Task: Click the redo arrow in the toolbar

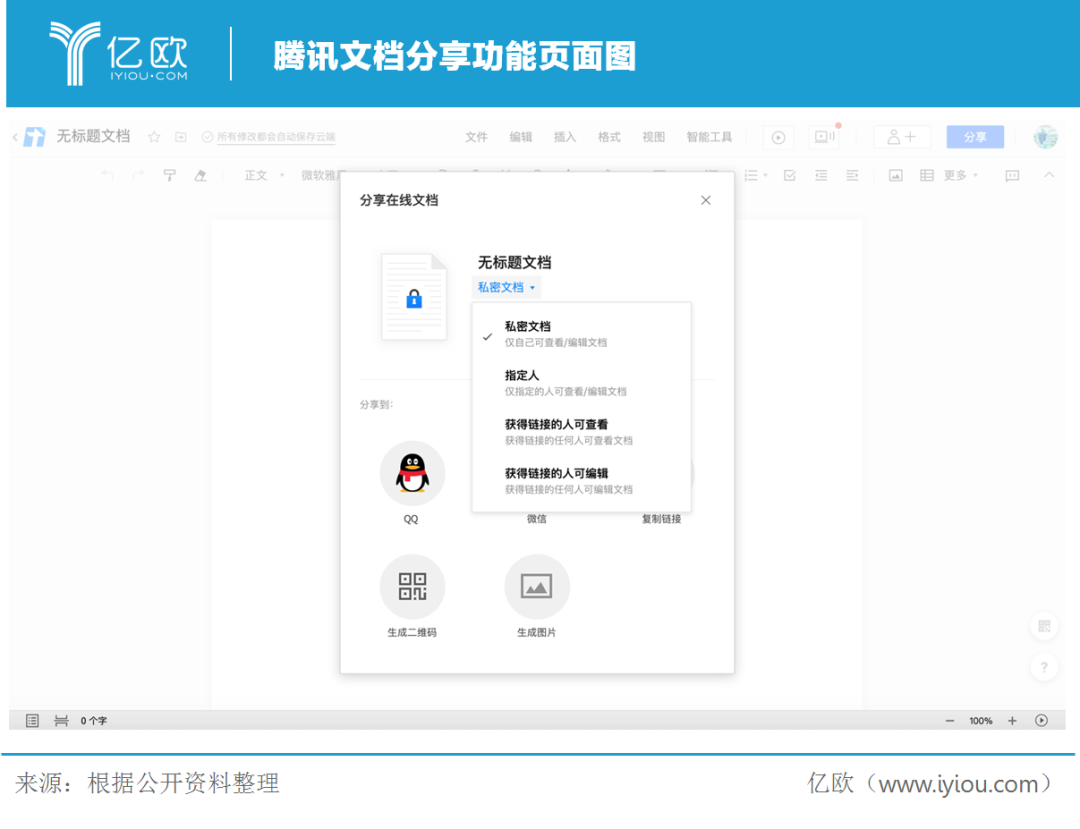Action: [139, 176]
